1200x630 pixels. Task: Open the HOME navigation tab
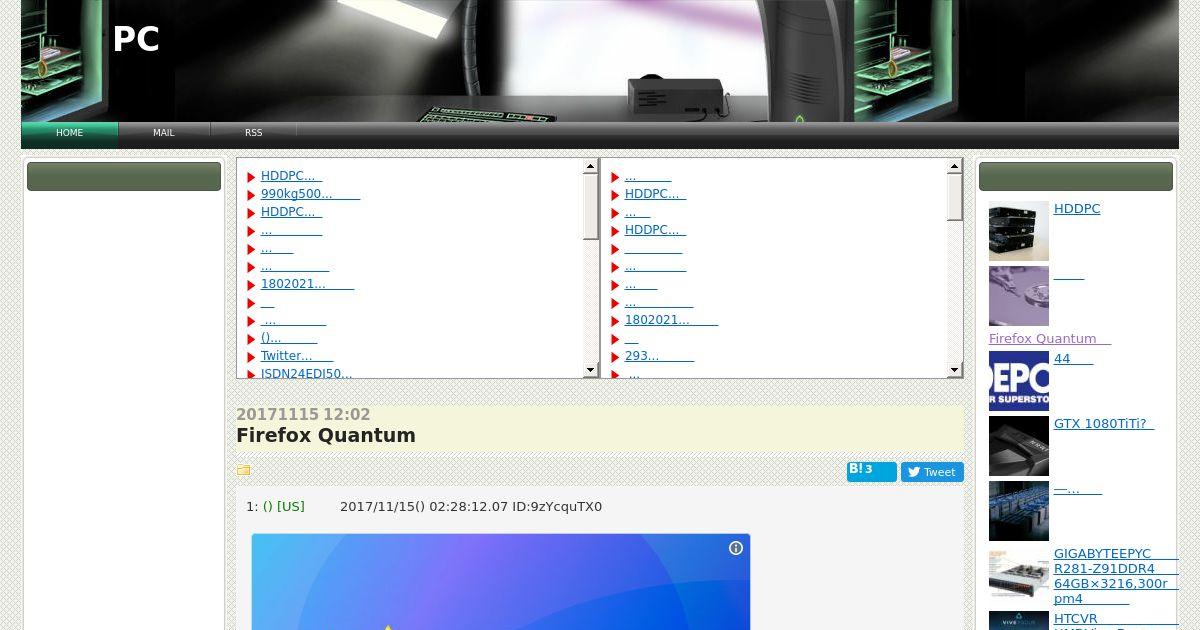[70, 132]
